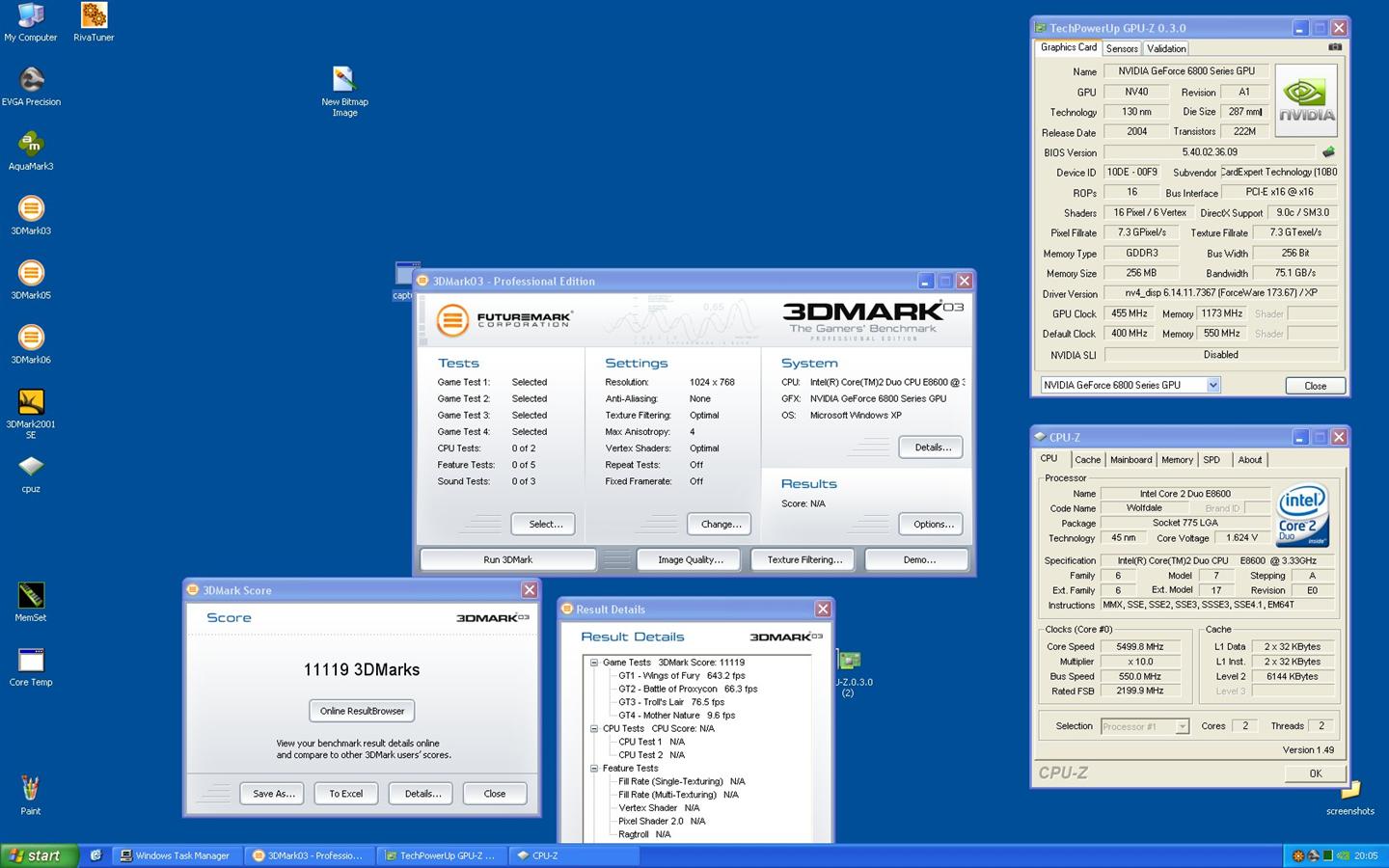Screen dimensions: 1389x868
Task: Collapse Game Tests tree node
Action: (x=594, y=663)
